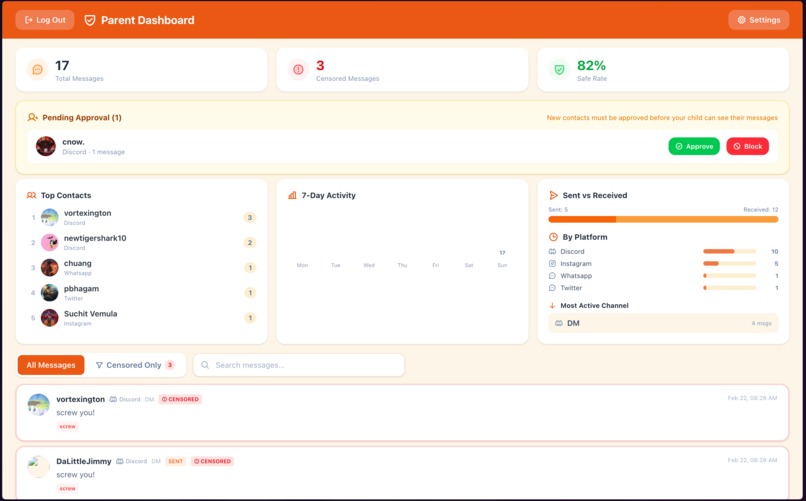This screenshot has height=501, width=806.
Task: Select pbhagam in Top Contacts
Action: (x=141, y=293)
